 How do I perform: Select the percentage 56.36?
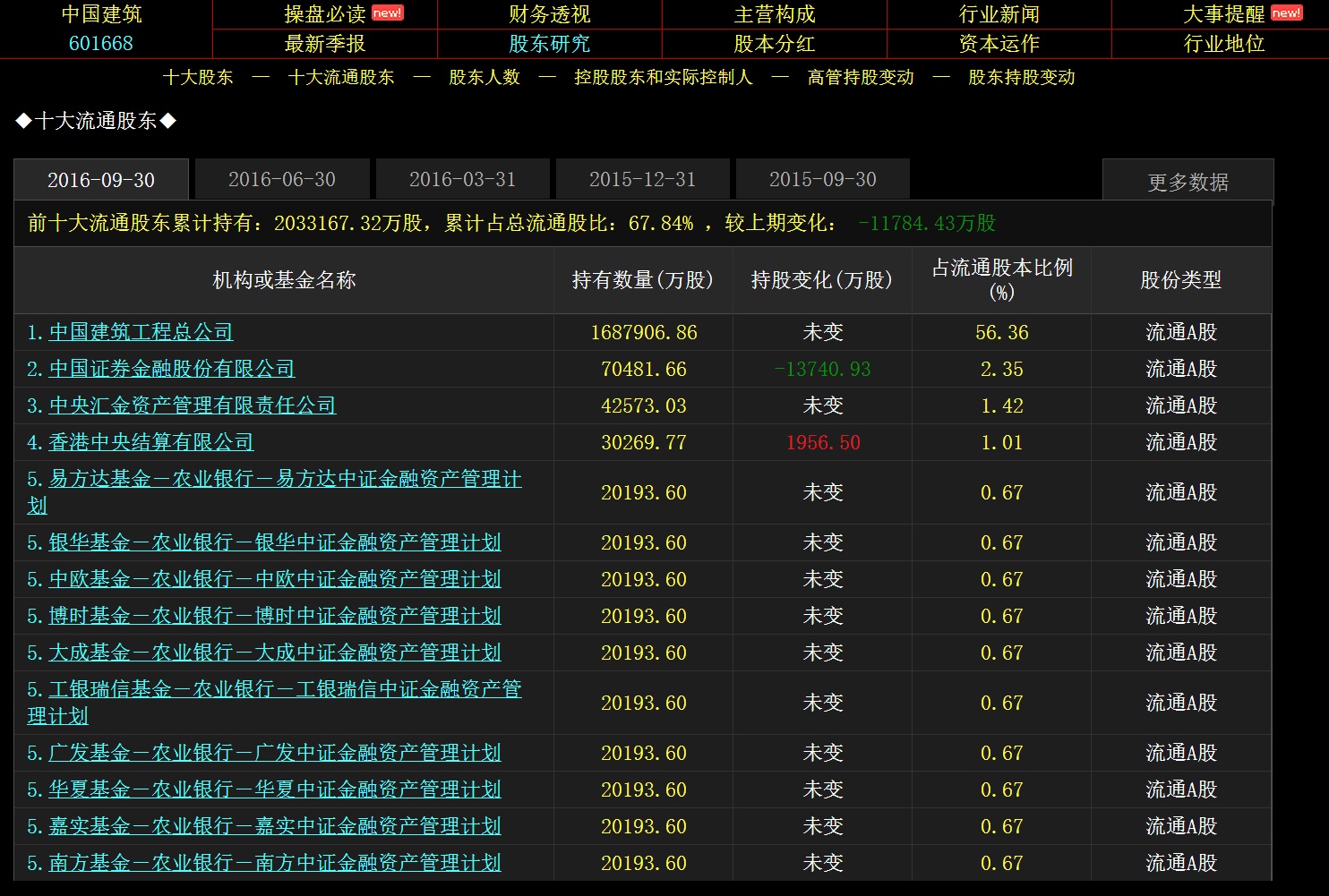point(1002,333)
